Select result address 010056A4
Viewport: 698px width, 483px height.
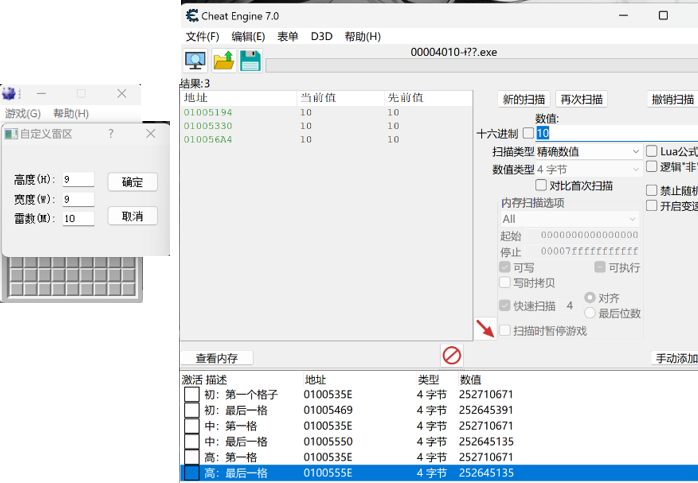tap(208, 139)
